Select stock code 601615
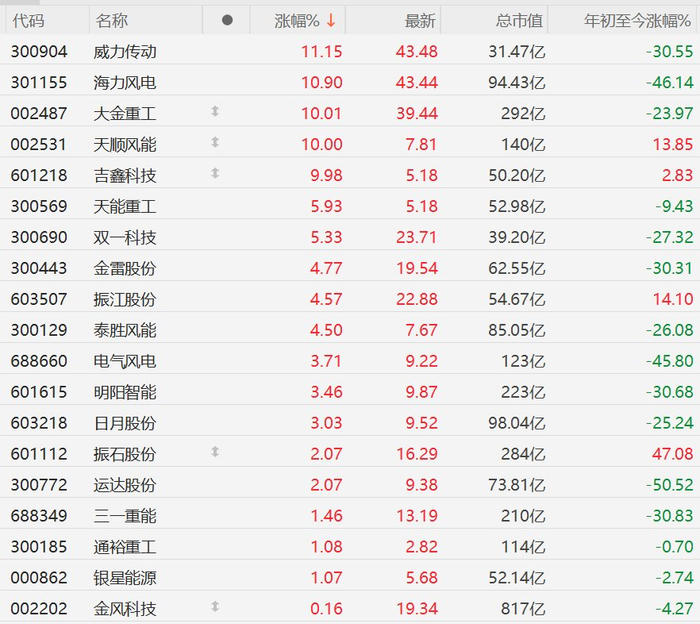 pos(39,392)
